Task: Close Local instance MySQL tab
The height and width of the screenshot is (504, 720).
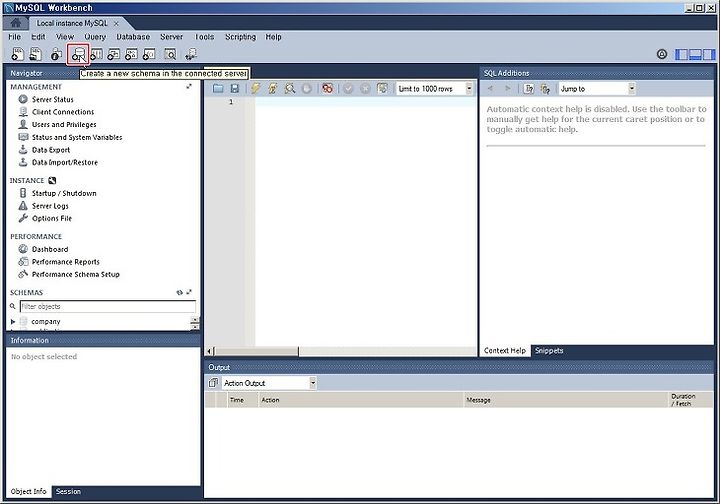Action: click(116, 23)
